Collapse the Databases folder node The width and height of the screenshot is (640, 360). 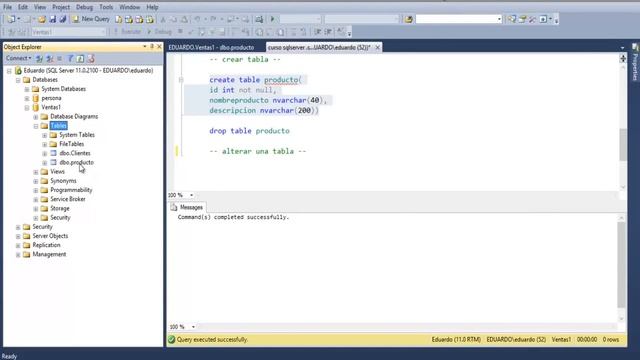[18, 80]
